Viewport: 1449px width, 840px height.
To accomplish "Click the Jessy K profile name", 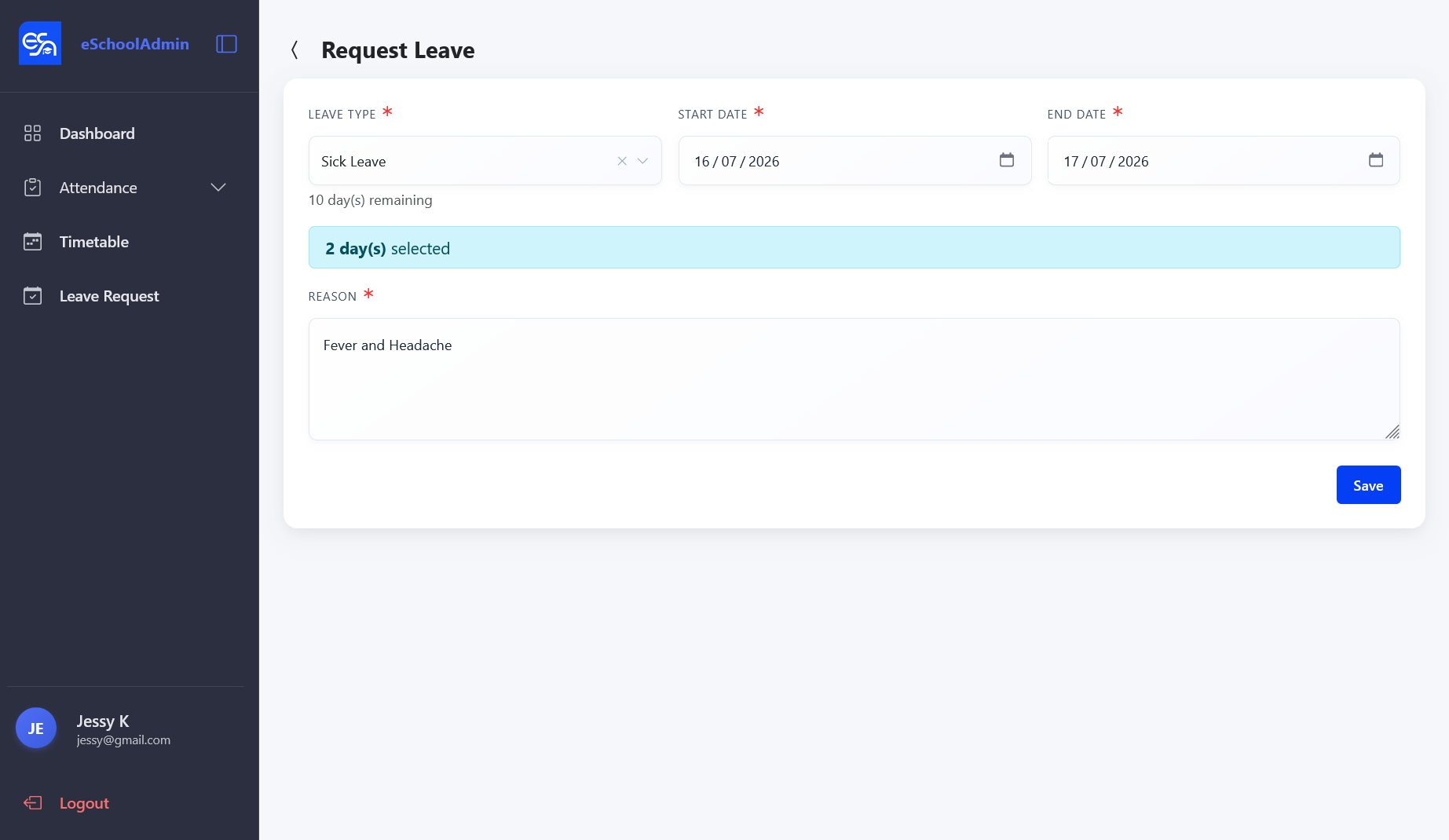I will [x=103, y=721].
